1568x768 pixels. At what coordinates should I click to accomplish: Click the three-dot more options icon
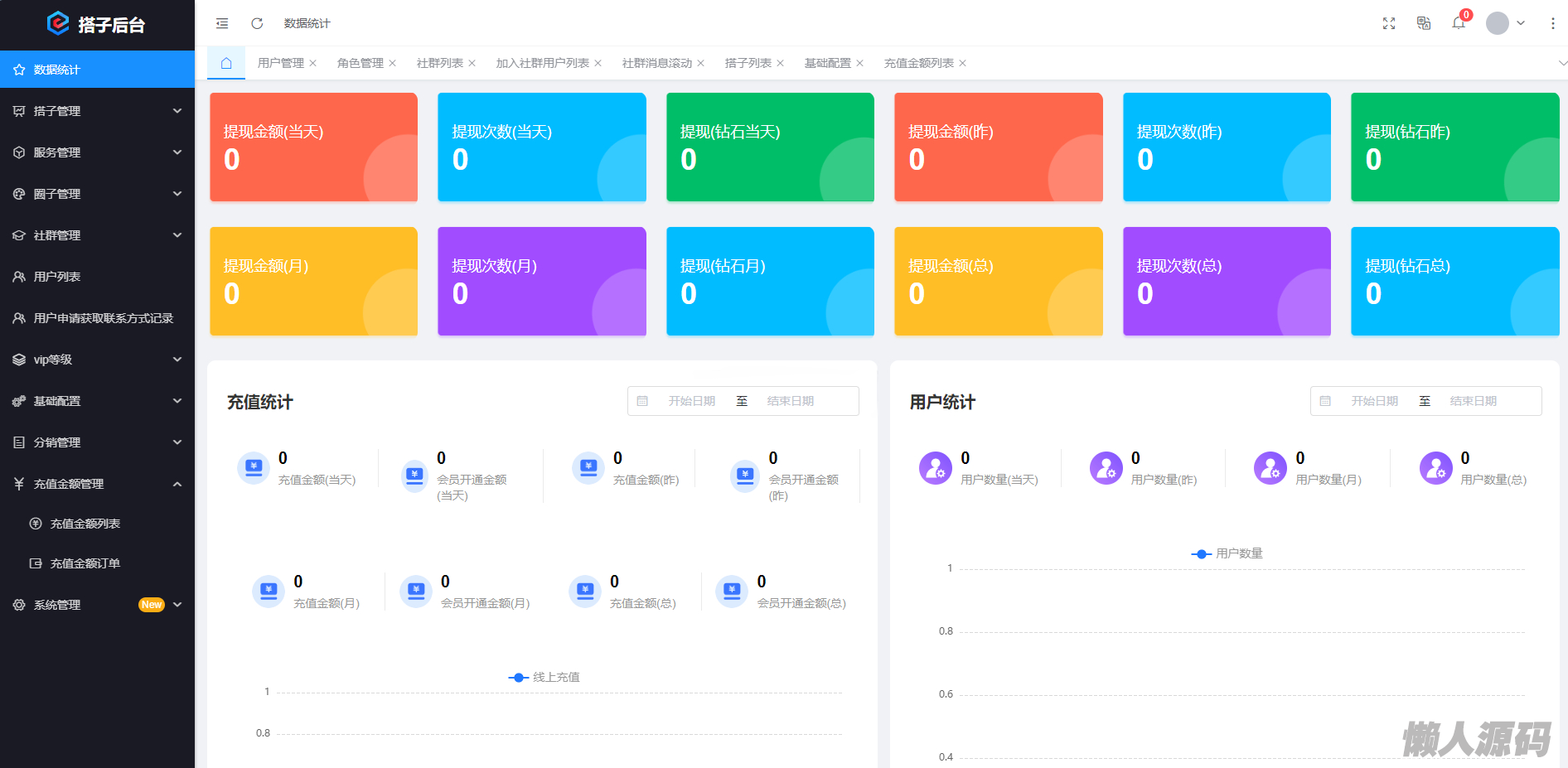(x=1552, y=23)
